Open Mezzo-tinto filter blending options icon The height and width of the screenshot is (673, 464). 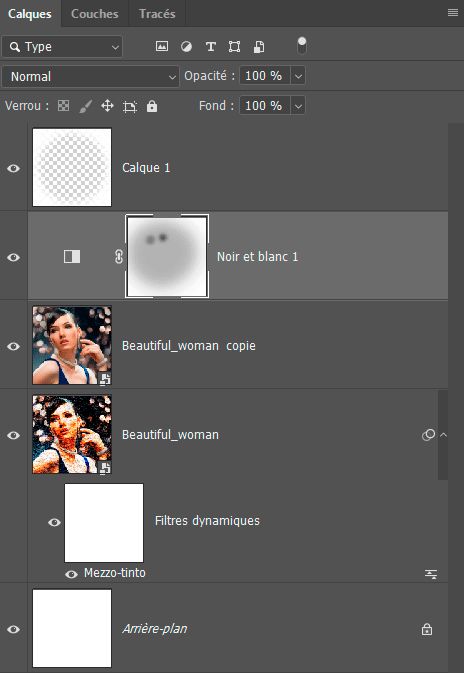pyautogui.click(x=431, y=574)
